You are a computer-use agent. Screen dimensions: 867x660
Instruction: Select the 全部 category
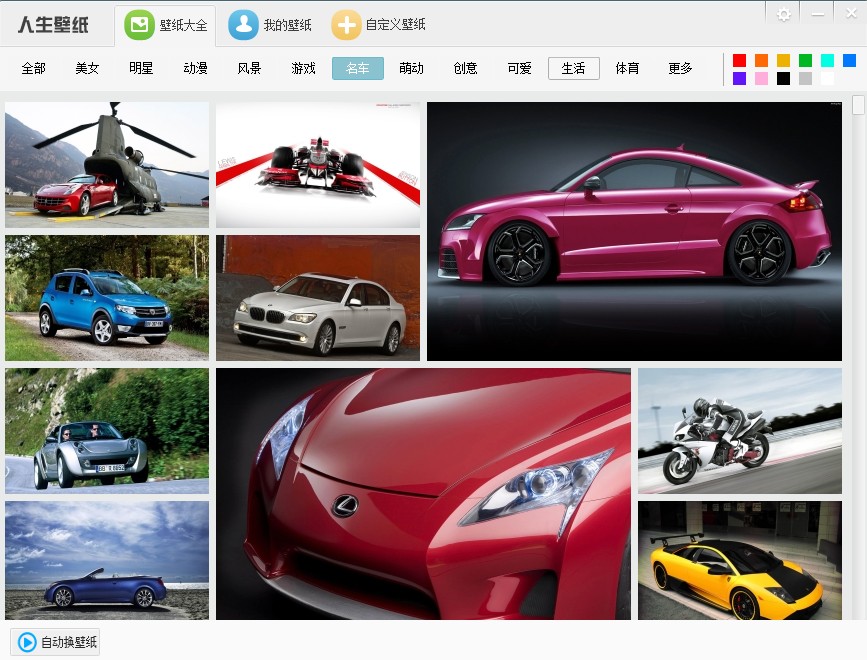[33, 68]
